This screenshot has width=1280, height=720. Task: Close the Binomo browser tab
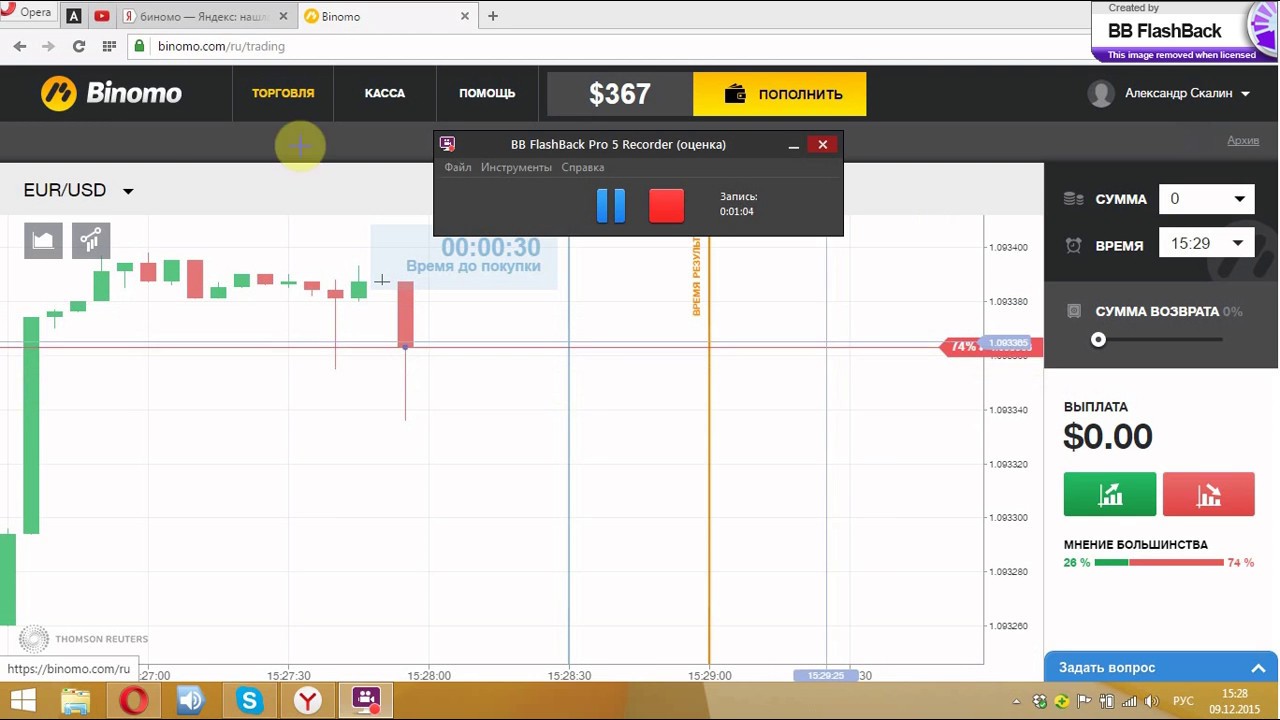[465, 16]
